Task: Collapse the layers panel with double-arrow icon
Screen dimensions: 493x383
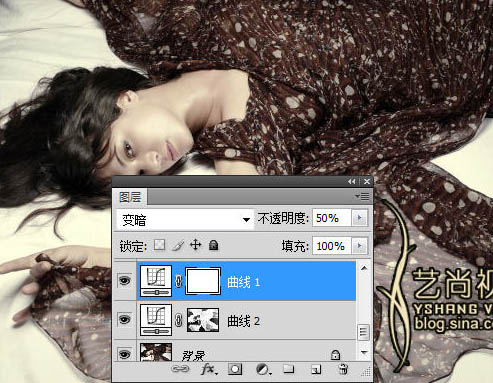Action: point(352,181)
